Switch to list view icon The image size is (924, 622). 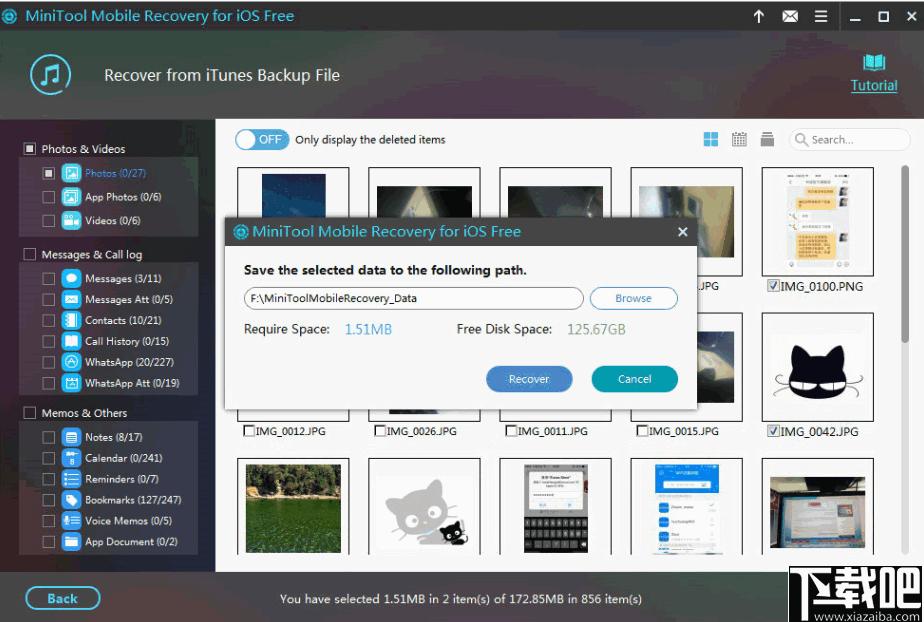point(767,140)
